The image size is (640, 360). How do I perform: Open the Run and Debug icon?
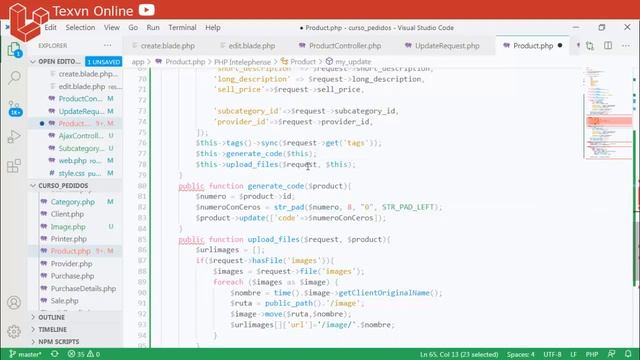(14, 136)
